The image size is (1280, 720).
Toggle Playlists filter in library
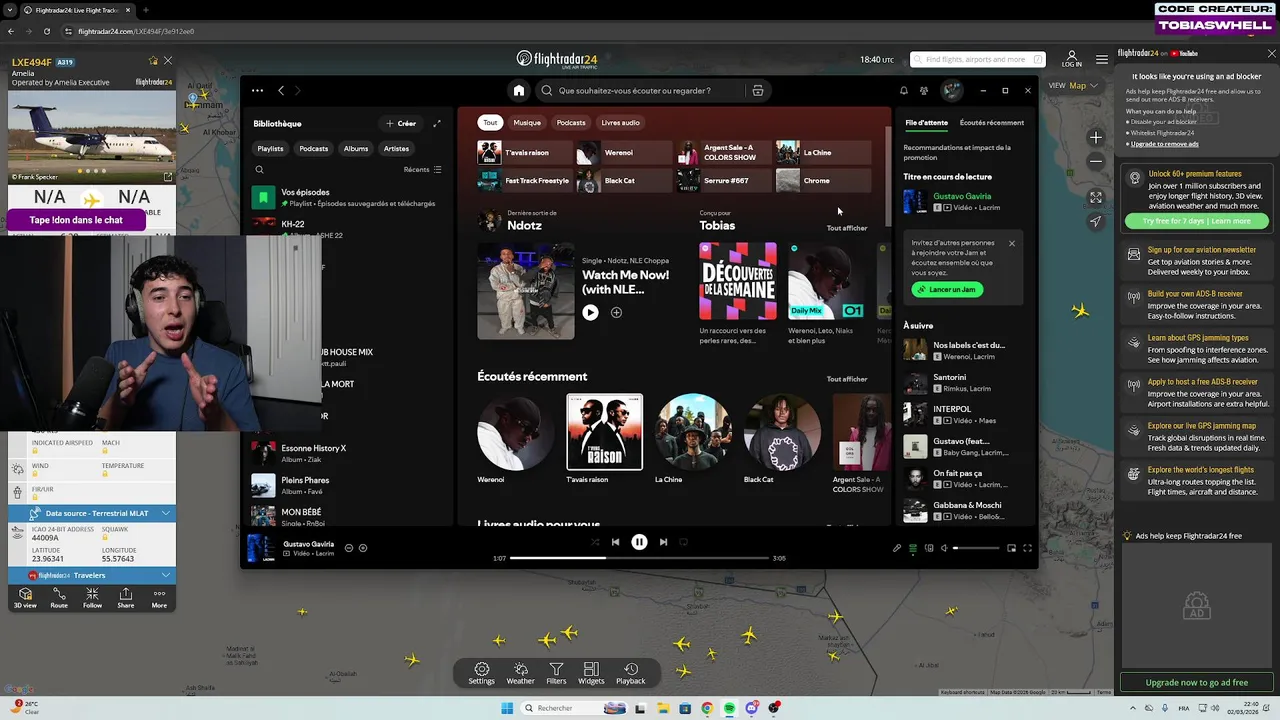[x=270, y=148]
